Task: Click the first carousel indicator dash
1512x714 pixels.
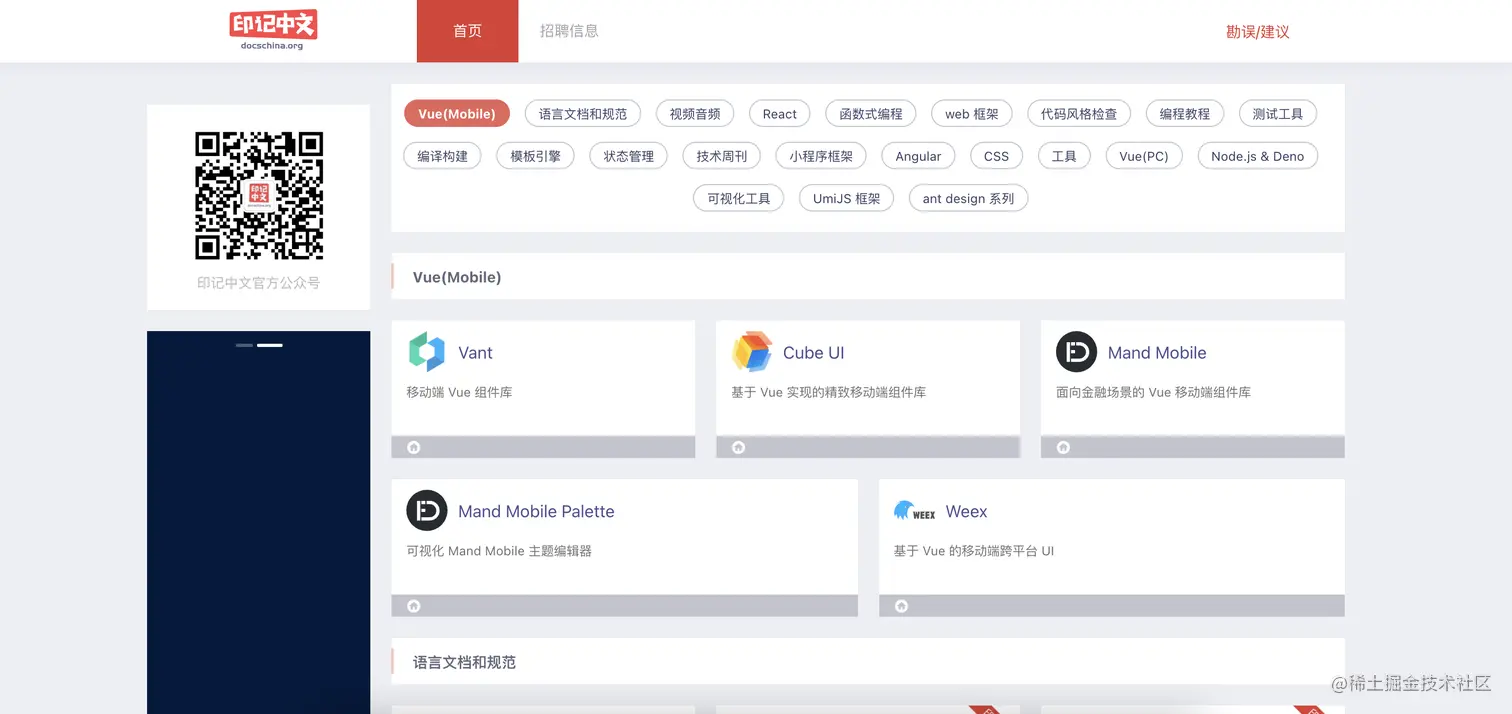Action: (x=244, y=345)
